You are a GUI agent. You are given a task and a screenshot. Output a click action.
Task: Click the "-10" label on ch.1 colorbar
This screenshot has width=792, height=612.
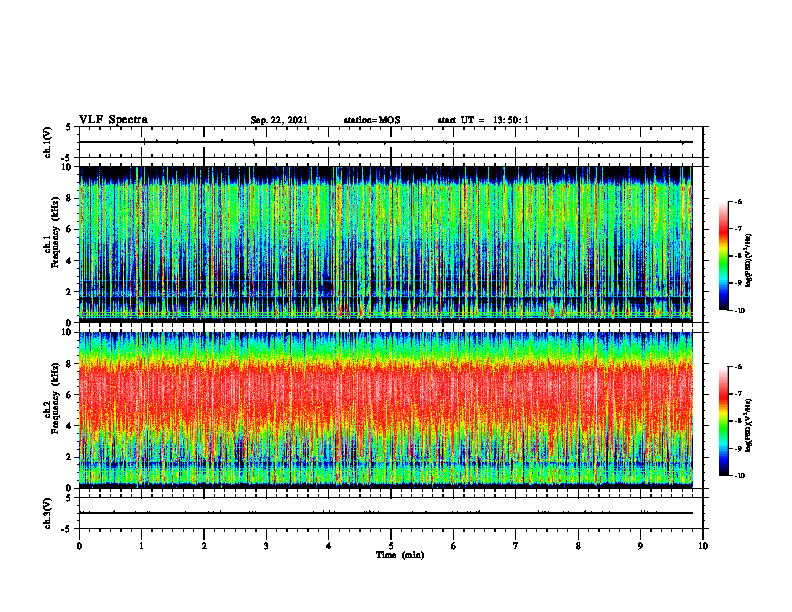click(x=740, y=311)
